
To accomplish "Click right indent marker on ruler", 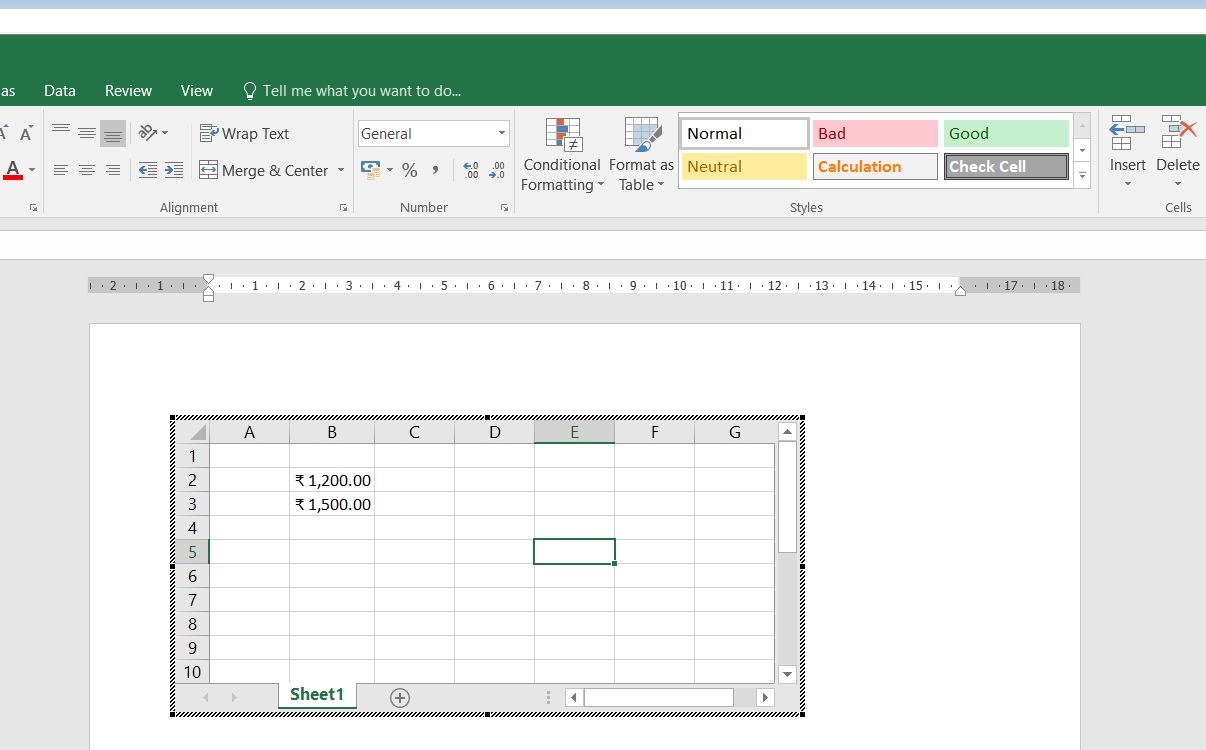I will tap(960, 290).
